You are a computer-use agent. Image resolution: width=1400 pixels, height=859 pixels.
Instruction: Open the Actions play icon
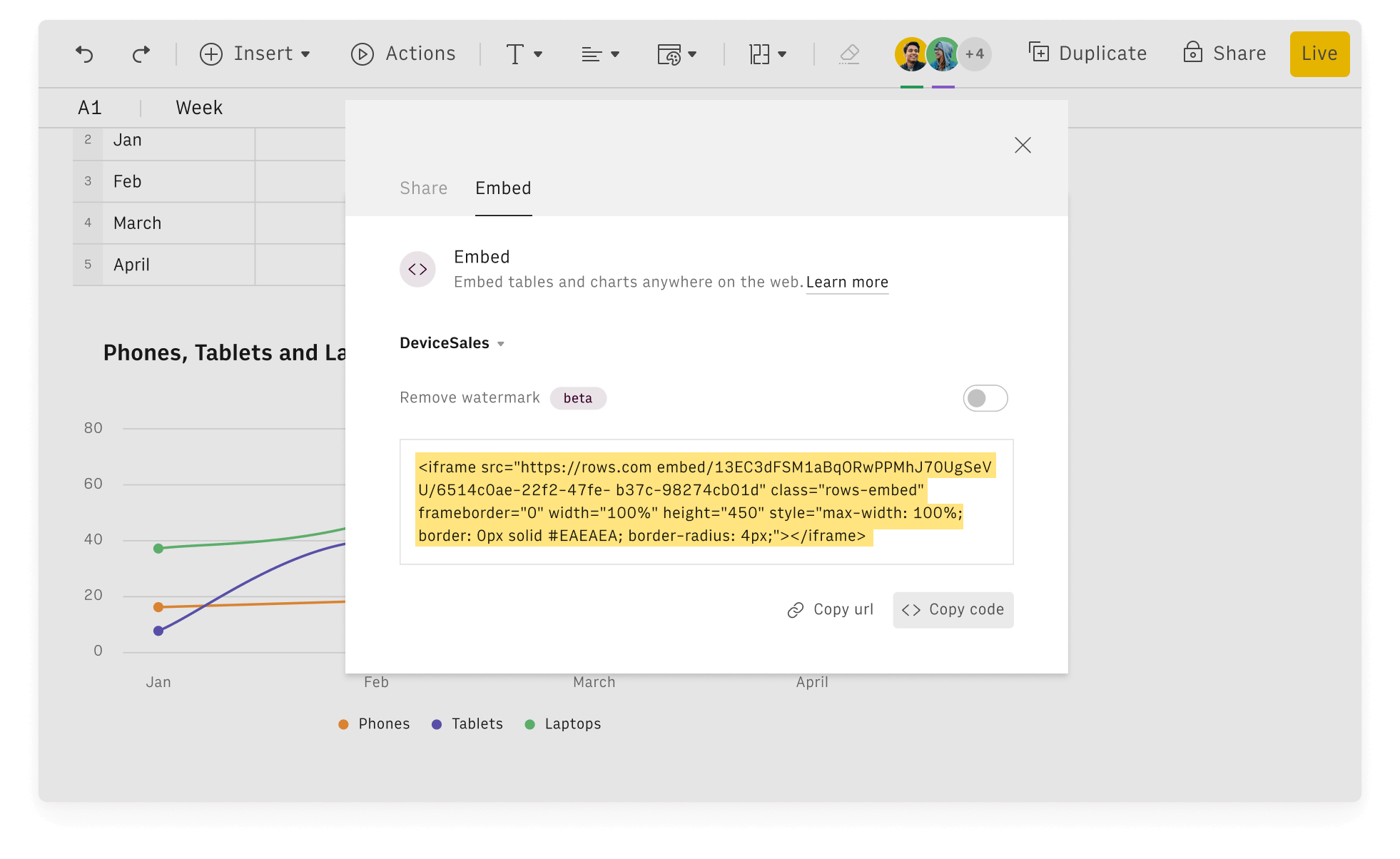click(x=363, y=54)
